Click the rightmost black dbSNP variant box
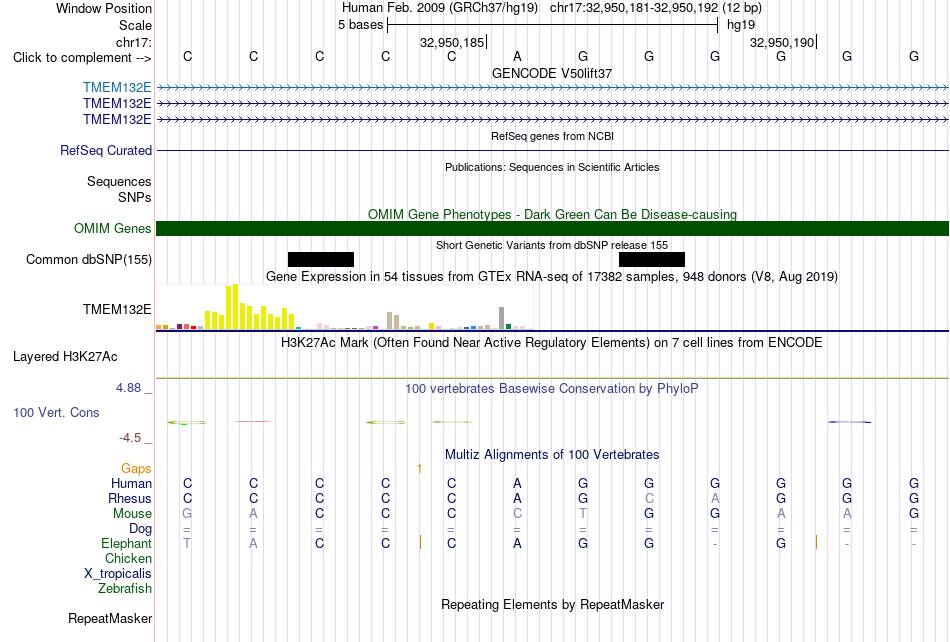The height and width of the screenshot is (642, 950). pos(652,259)
